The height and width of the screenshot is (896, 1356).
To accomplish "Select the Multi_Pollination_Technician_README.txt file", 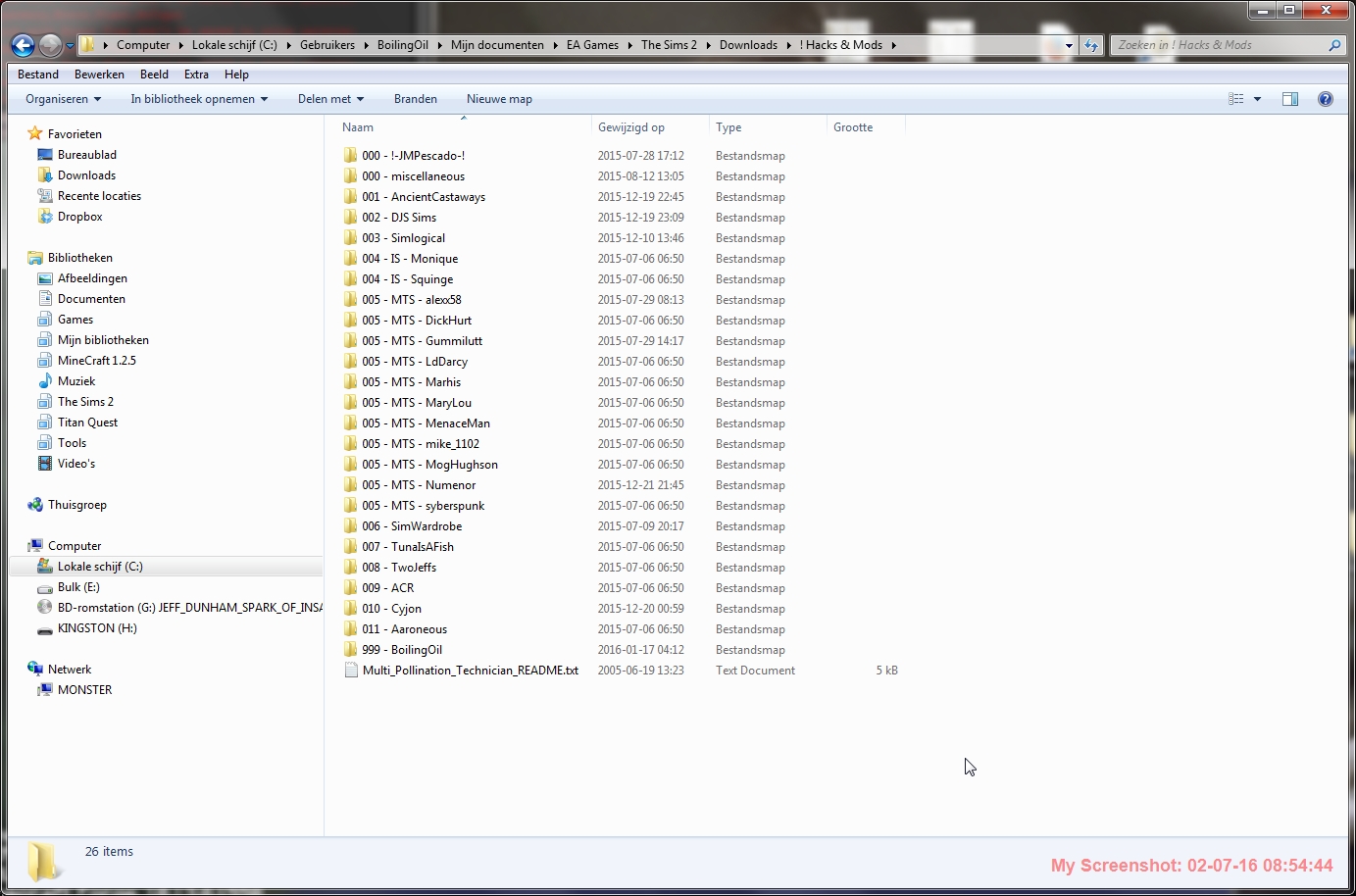I will pos(470,671).
